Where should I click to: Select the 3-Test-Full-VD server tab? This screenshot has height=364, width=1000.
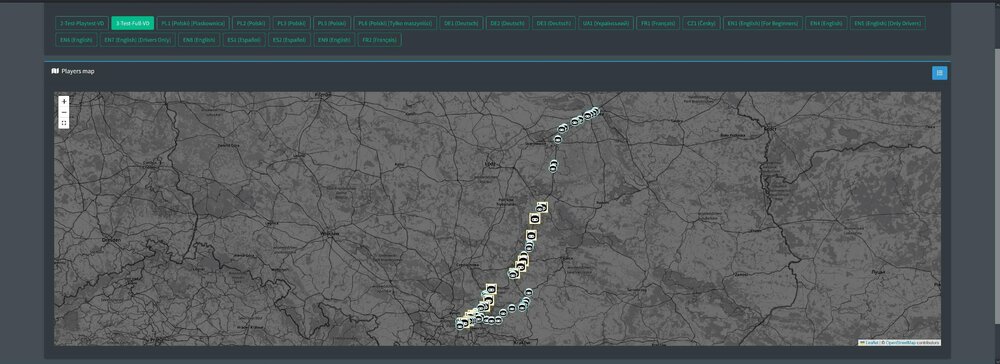[133, 23]
